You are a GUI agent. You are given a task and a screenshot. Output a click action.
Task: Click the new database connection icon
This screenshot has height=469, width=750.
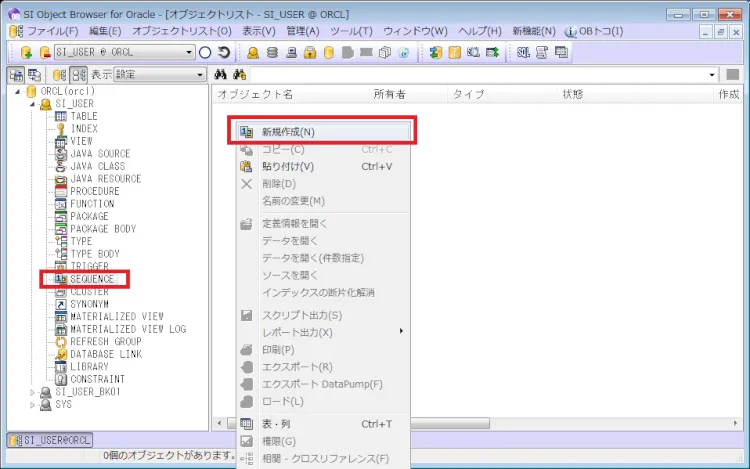26,52
